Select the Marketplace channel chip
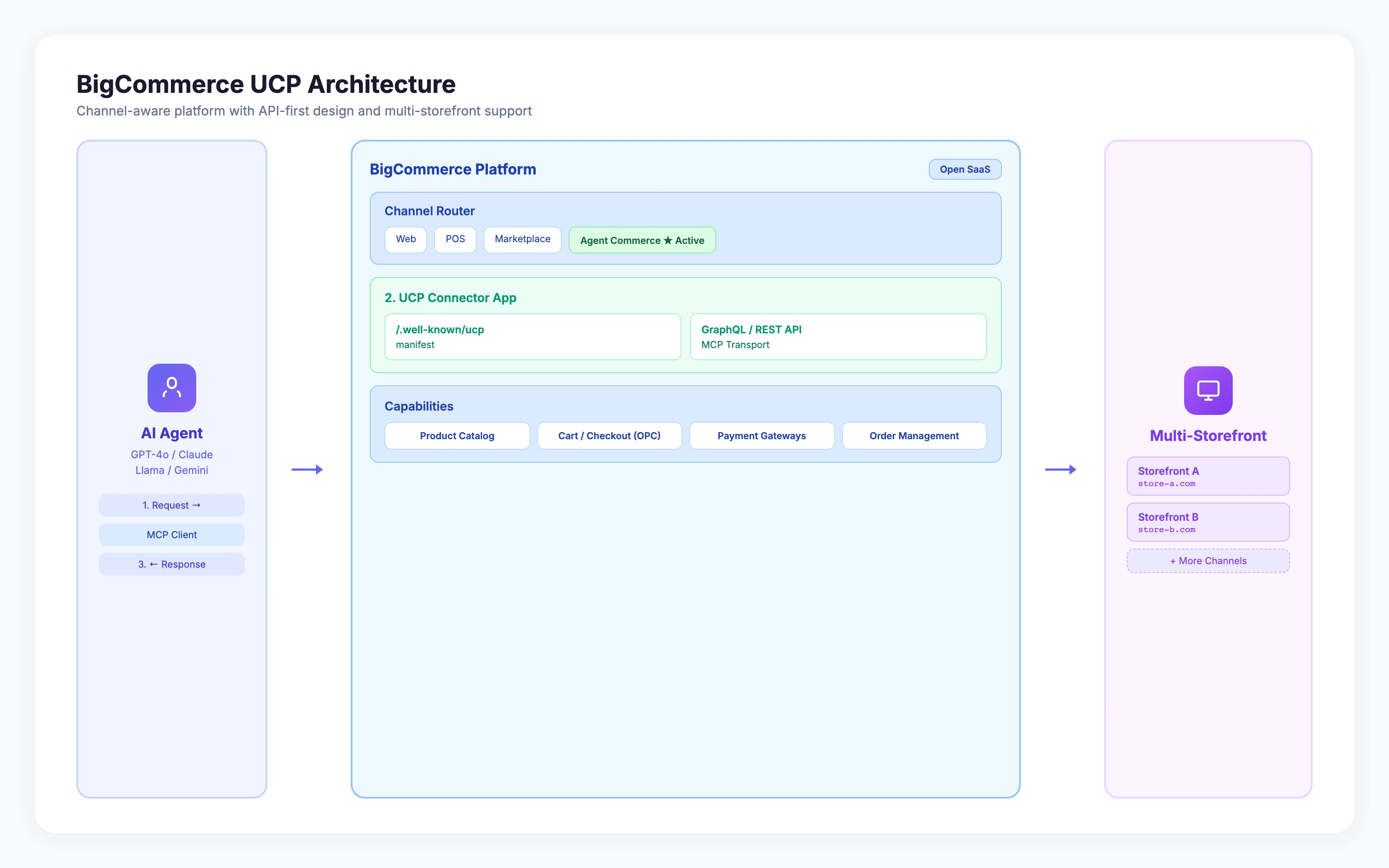The width and height of the screenshot is (1389, 868). pos(522,240)
